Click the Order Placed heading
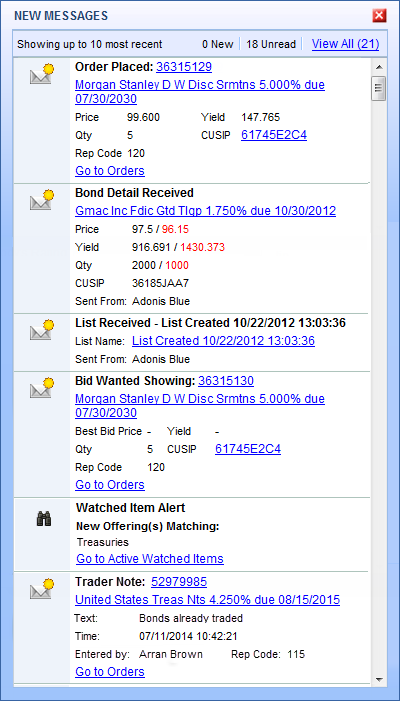This screenshot has height=701, width=400. pos(114,67)
